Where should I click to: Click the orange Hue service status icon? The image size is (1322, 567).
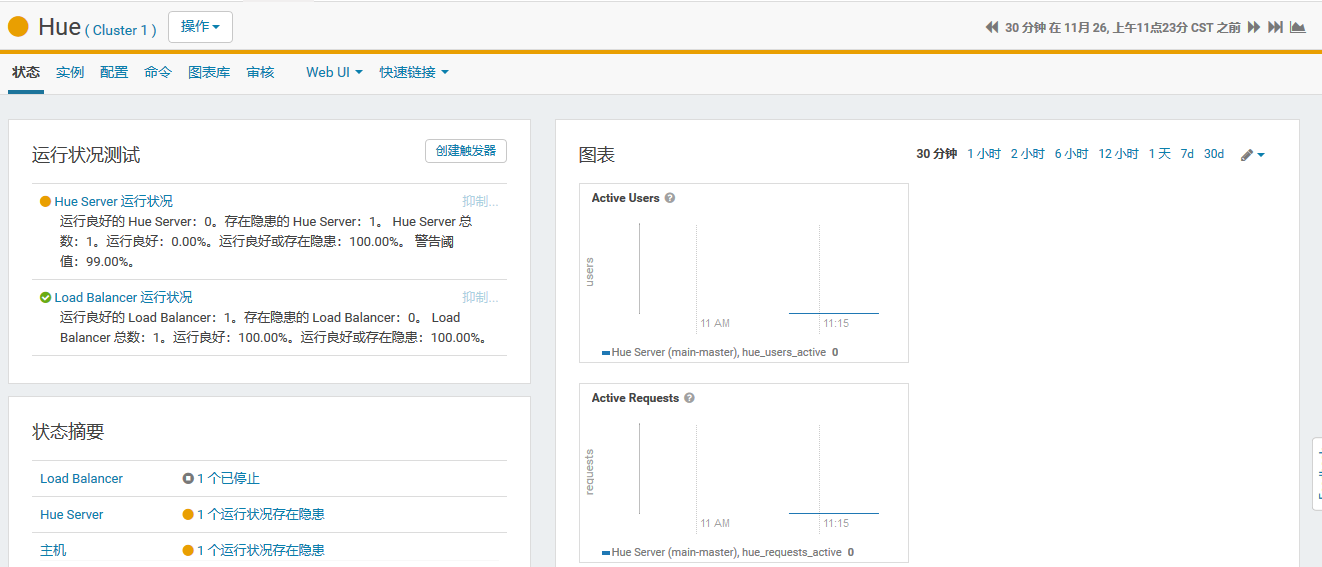click(18, 27)
